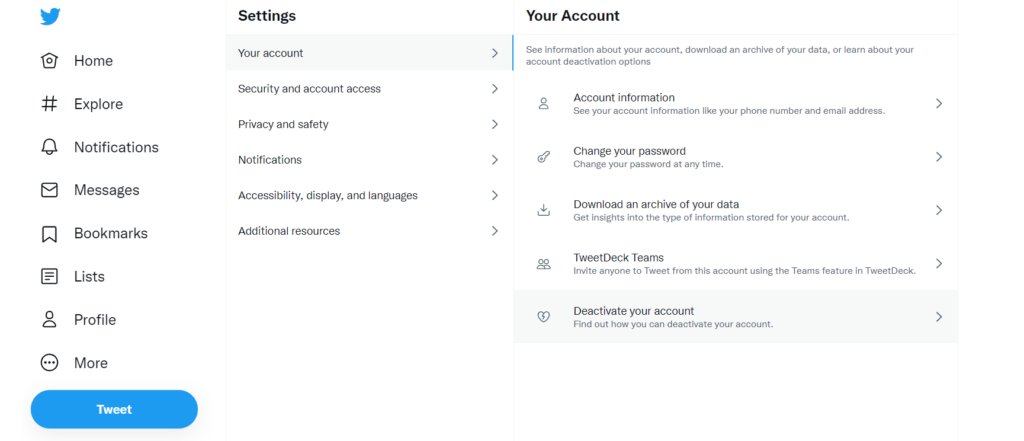Open Change your password option
This screenshot has width=1024, height=441.
[x=735, y=157]
